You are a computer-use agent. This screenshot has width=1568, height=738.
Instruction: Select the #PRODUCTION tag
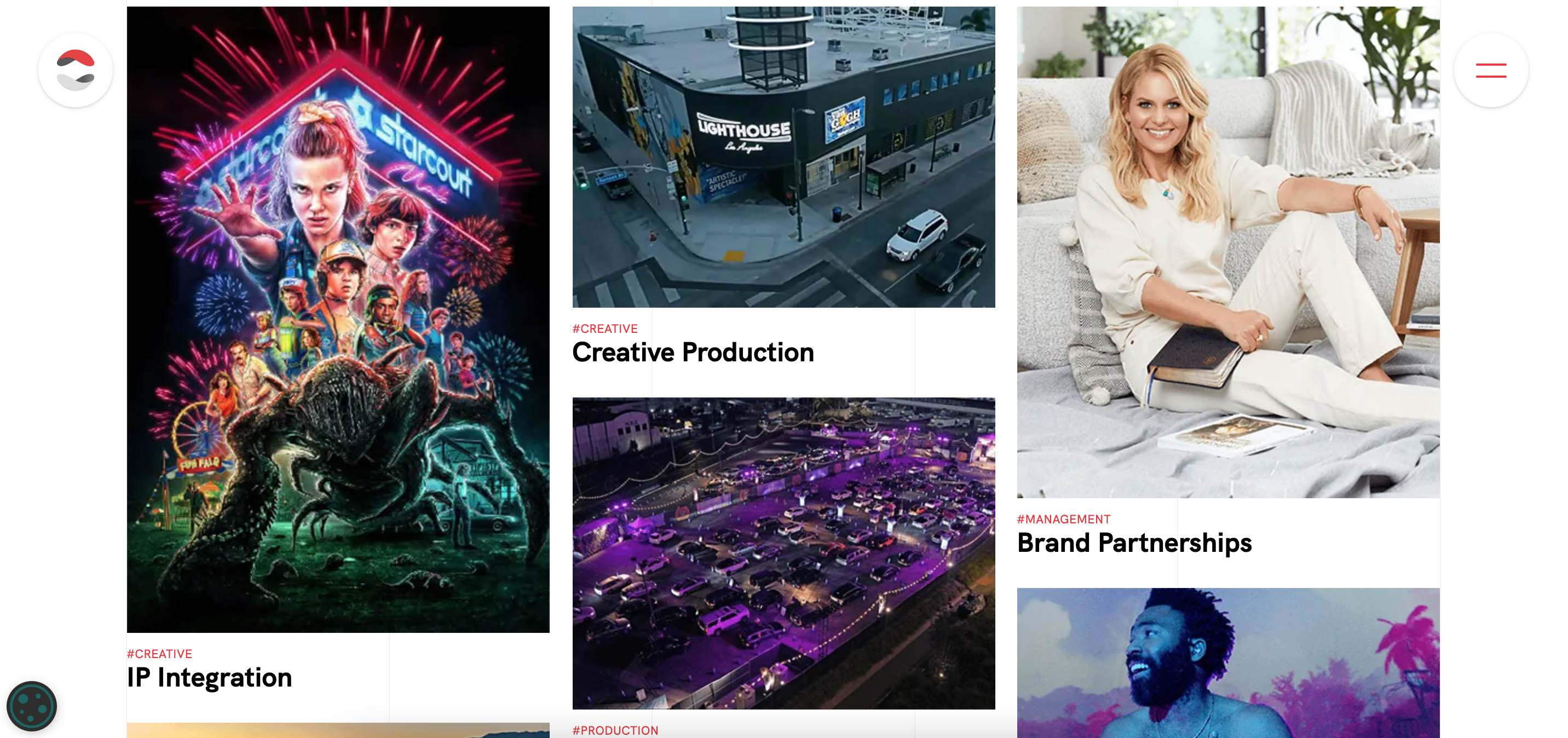(615, 730)
